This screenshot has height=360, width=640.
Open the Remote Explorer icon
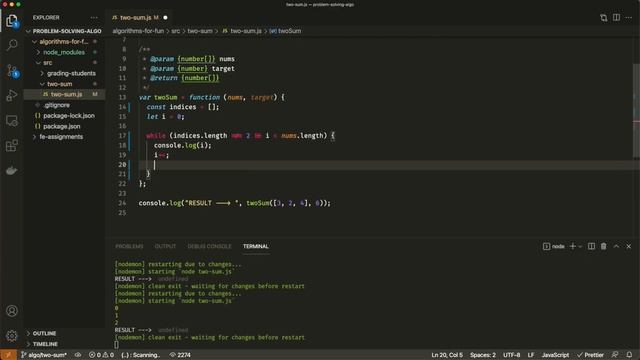click(11, 121)
